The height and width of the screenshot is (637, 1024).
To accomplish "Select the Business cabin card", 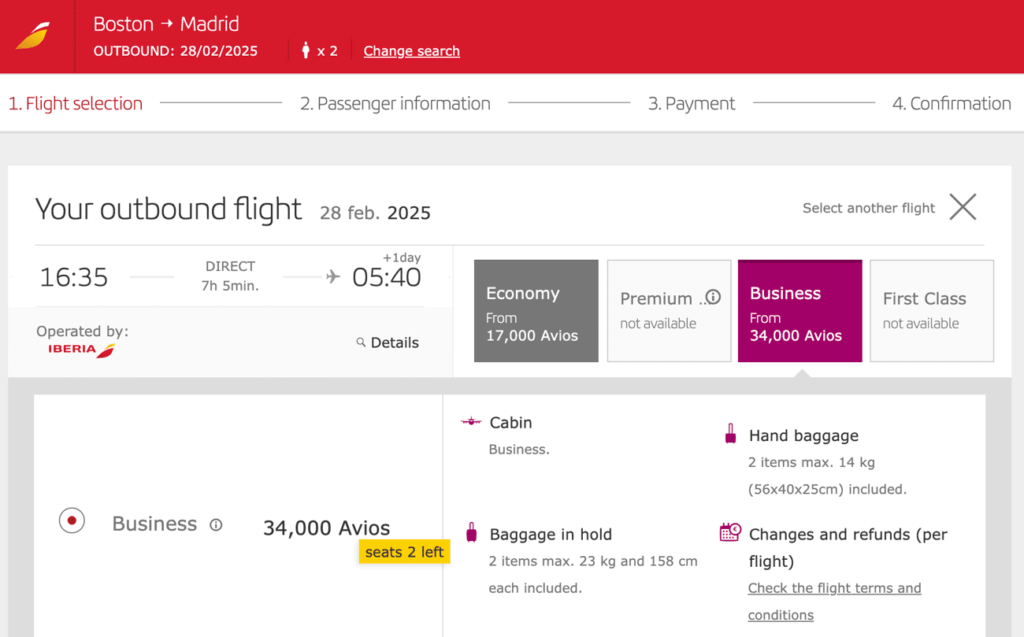I will pyautogui.click(x=799, y=310).
